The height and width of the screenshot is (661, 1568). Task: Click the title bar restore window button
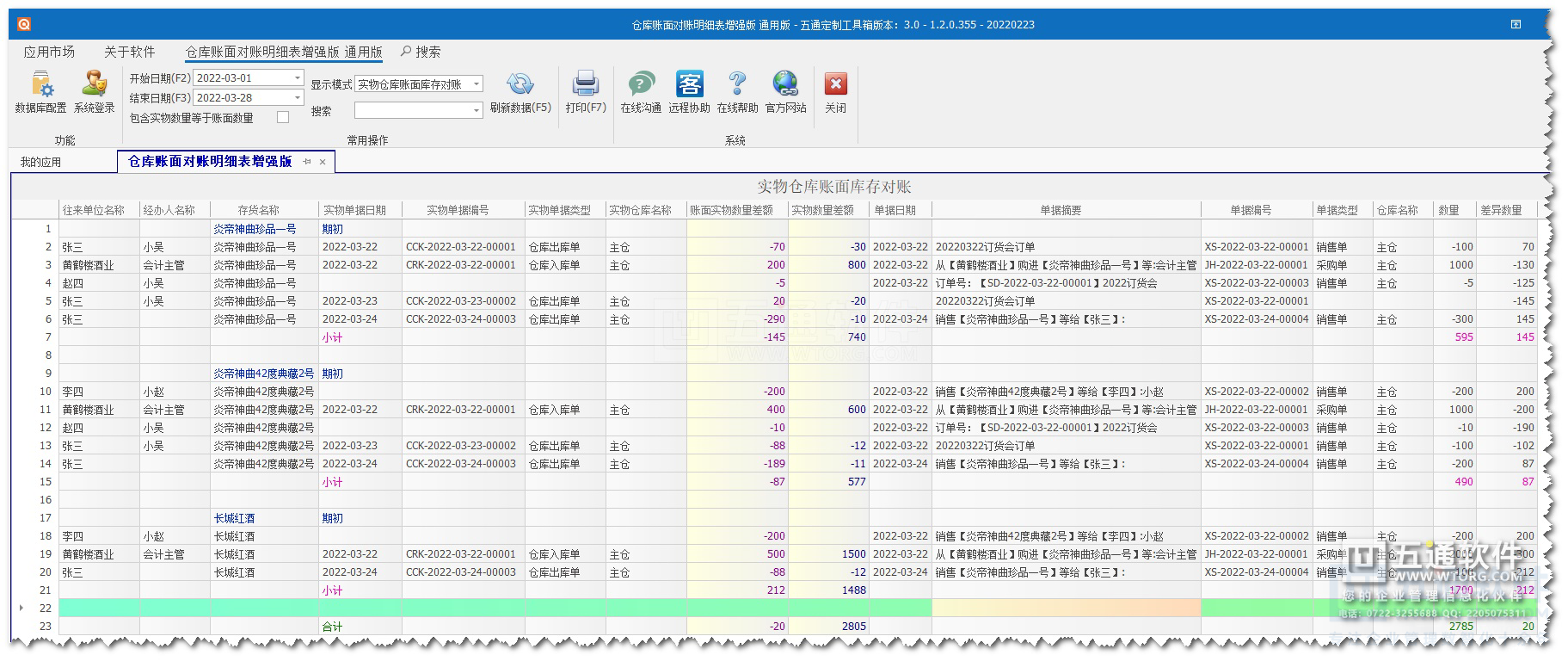pyautogui.click(x=1516, y=24)
